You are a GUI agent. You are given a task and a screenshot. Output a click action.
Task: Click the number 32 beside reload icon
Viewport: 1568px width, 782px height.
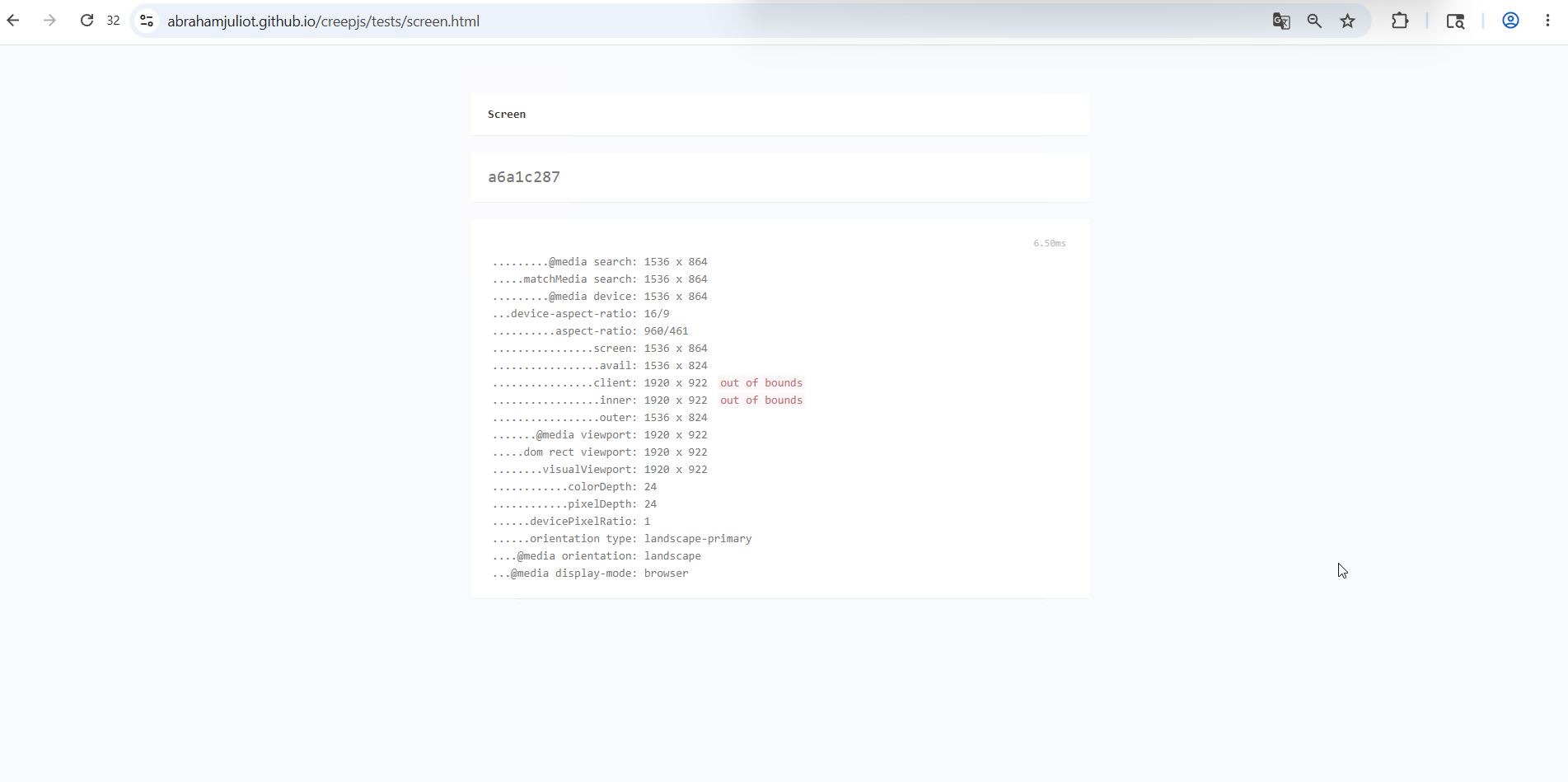114,21
